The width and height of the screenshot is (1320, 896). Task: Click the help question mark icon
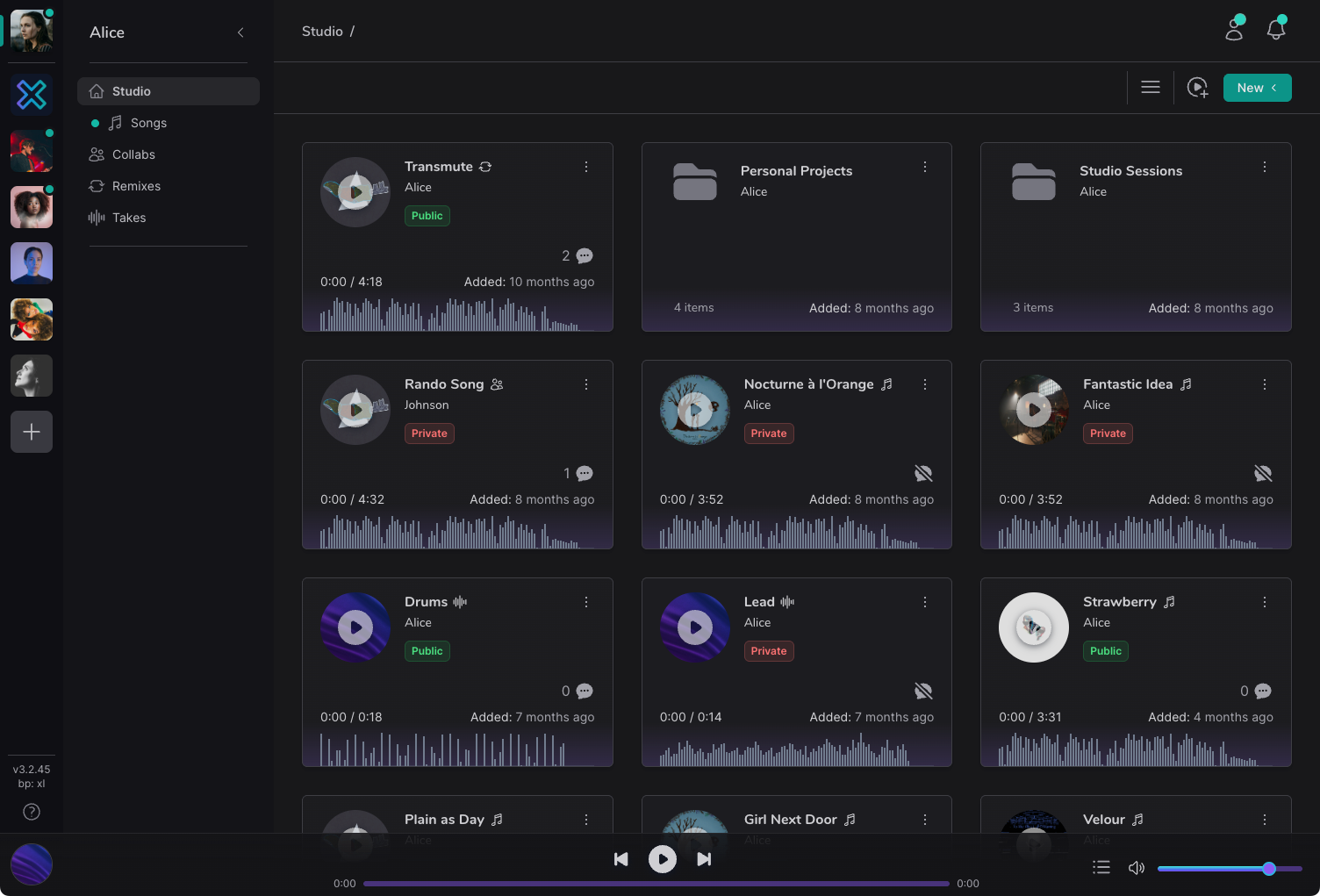coord(32,812)
